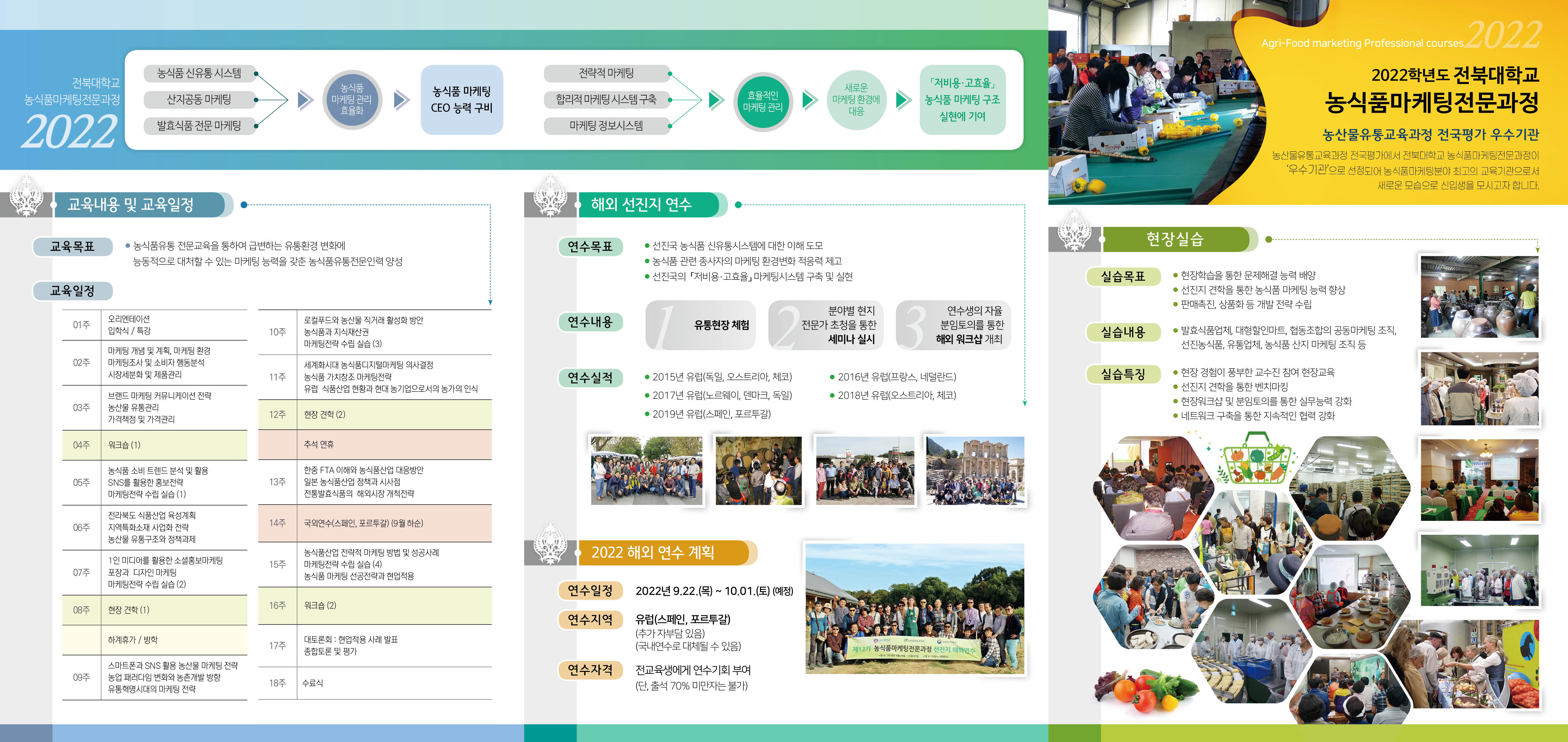Click the green 현장실습 section header
The width and height of the screenshot is (1568, 742).
tap(1180, 239)
